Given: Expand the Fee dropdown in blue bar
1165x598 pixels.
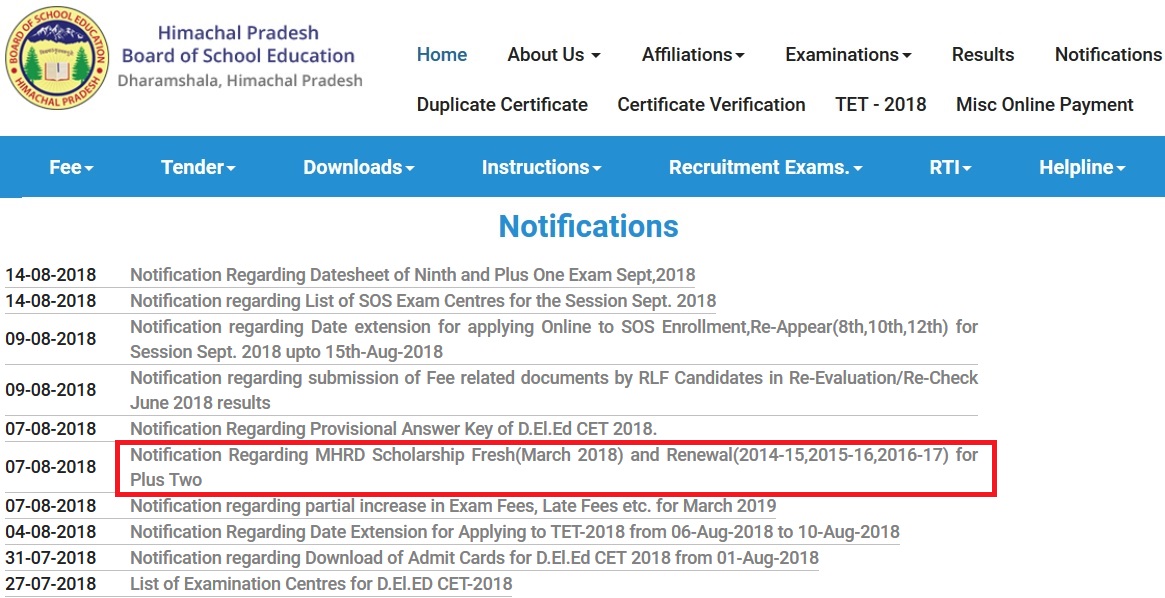Looking at the screenshot, I should point(71,167).
